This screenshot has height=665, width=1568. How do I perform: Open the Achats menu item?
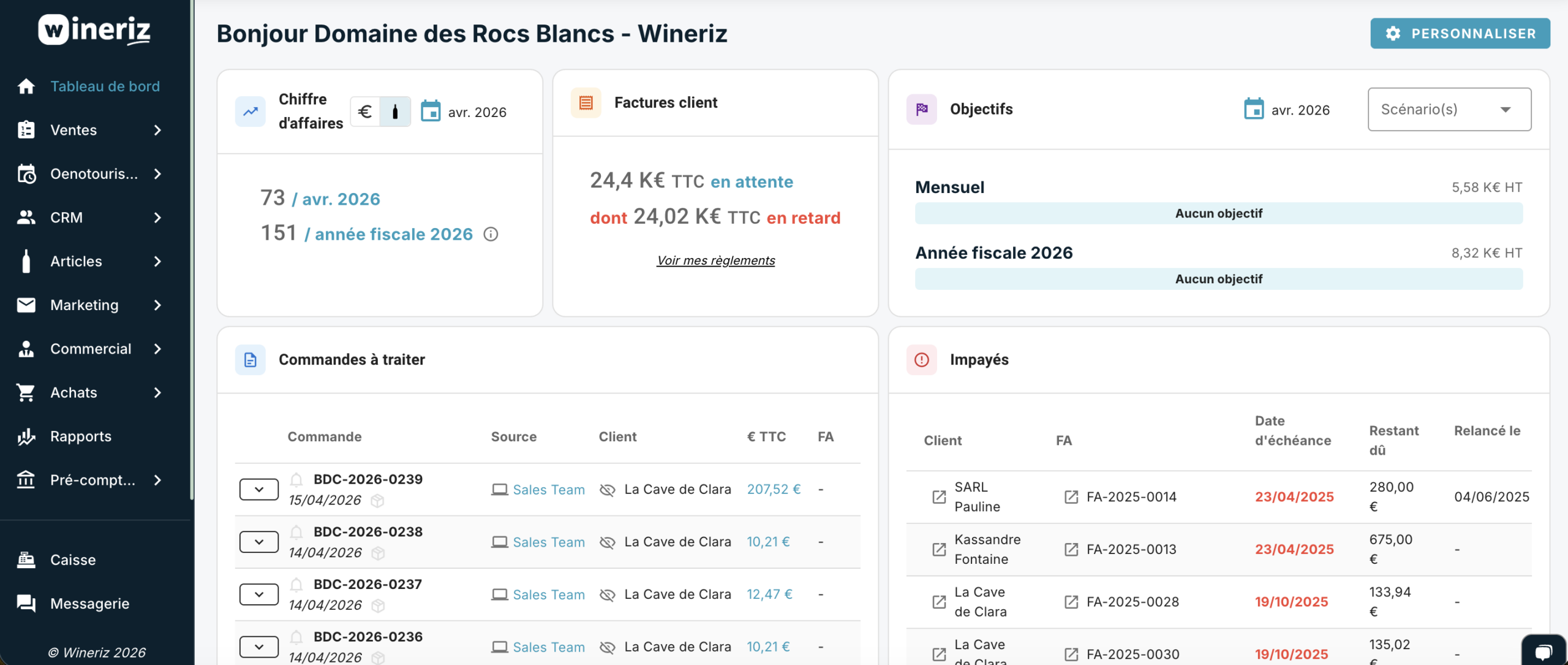point(73,392)
